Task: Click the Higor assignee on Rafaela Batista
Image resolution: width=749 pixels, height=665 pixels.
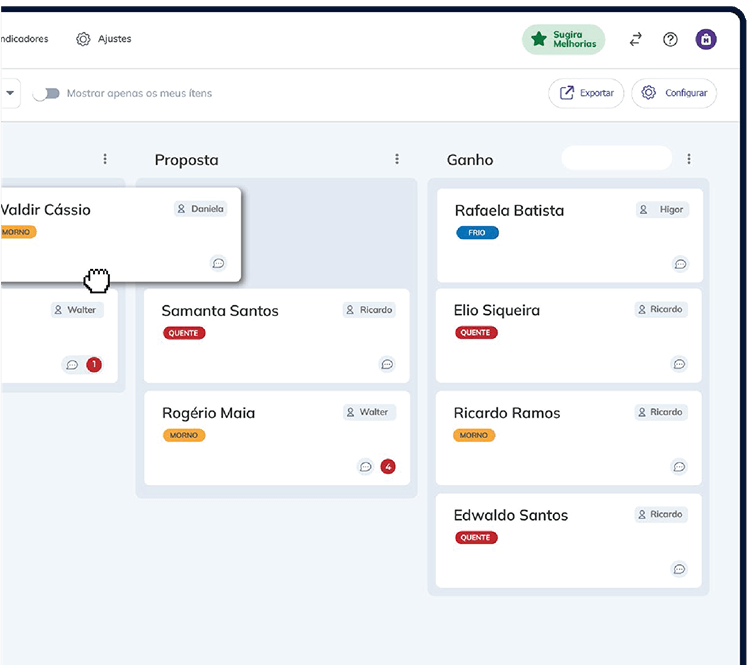Action: click(x=663, y=210)
